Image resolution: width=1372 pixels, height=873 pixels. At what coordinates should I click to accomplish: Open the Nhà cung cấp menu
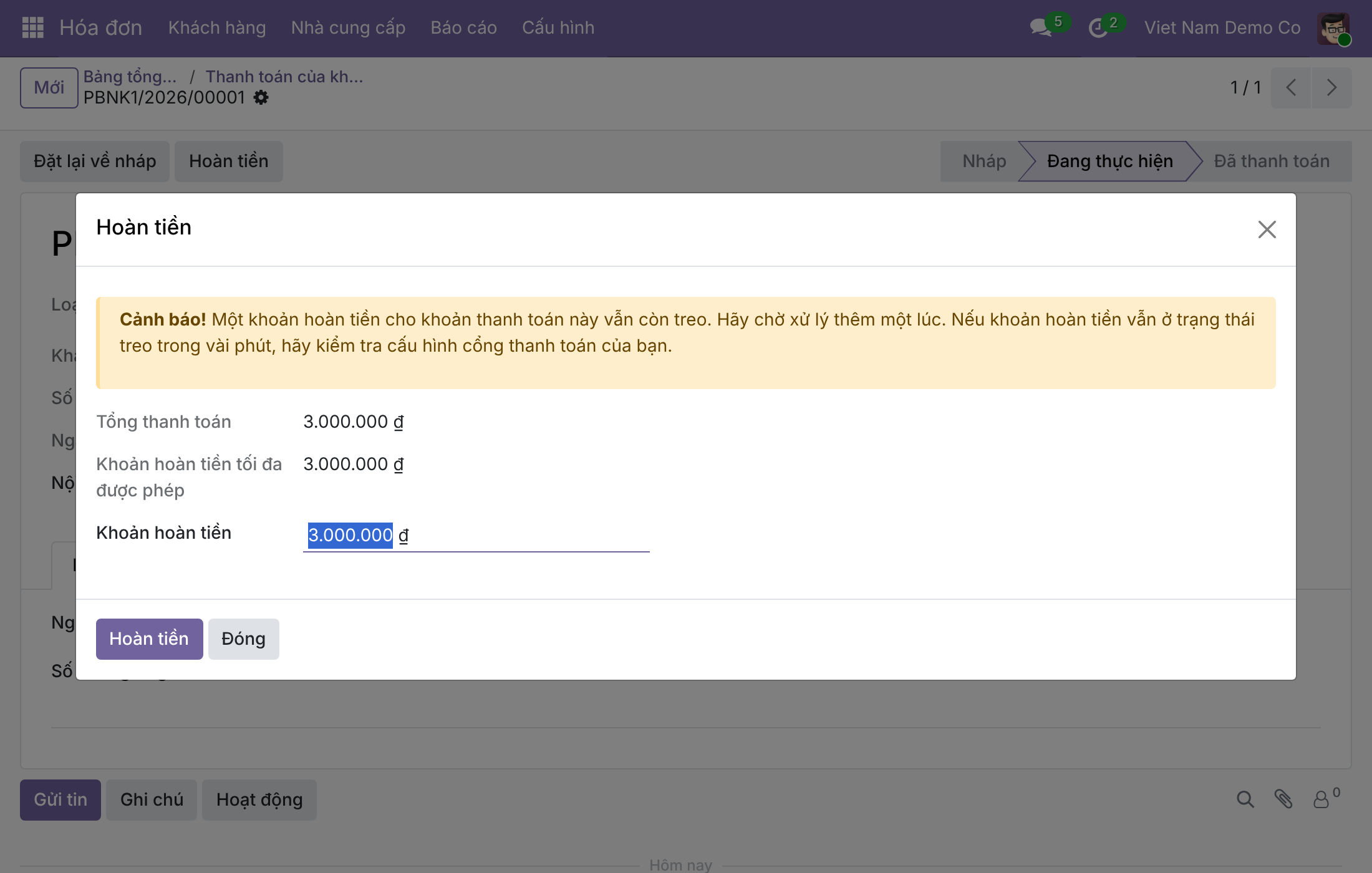pyautogui.click(x=348, y=27)
